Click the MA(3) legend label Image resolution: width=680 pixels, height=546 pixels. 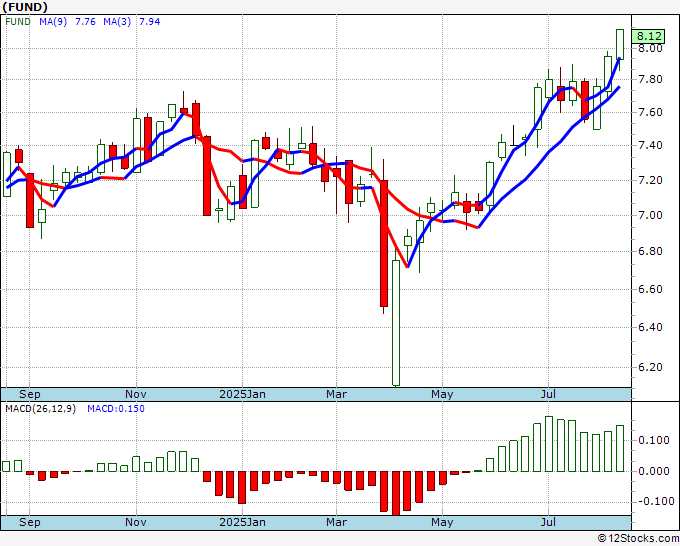point(117,22)
